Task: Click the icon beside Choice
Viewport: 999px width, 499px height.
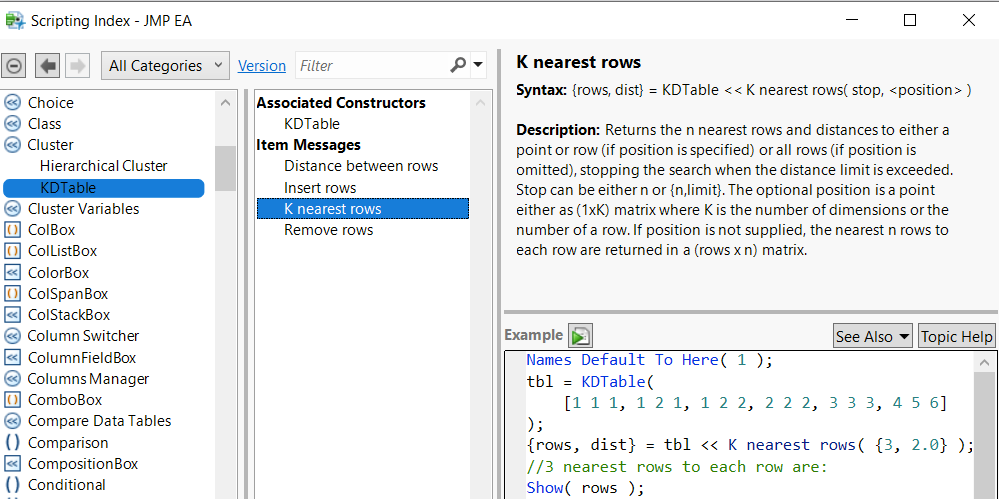Action: [x=12, y=103]
